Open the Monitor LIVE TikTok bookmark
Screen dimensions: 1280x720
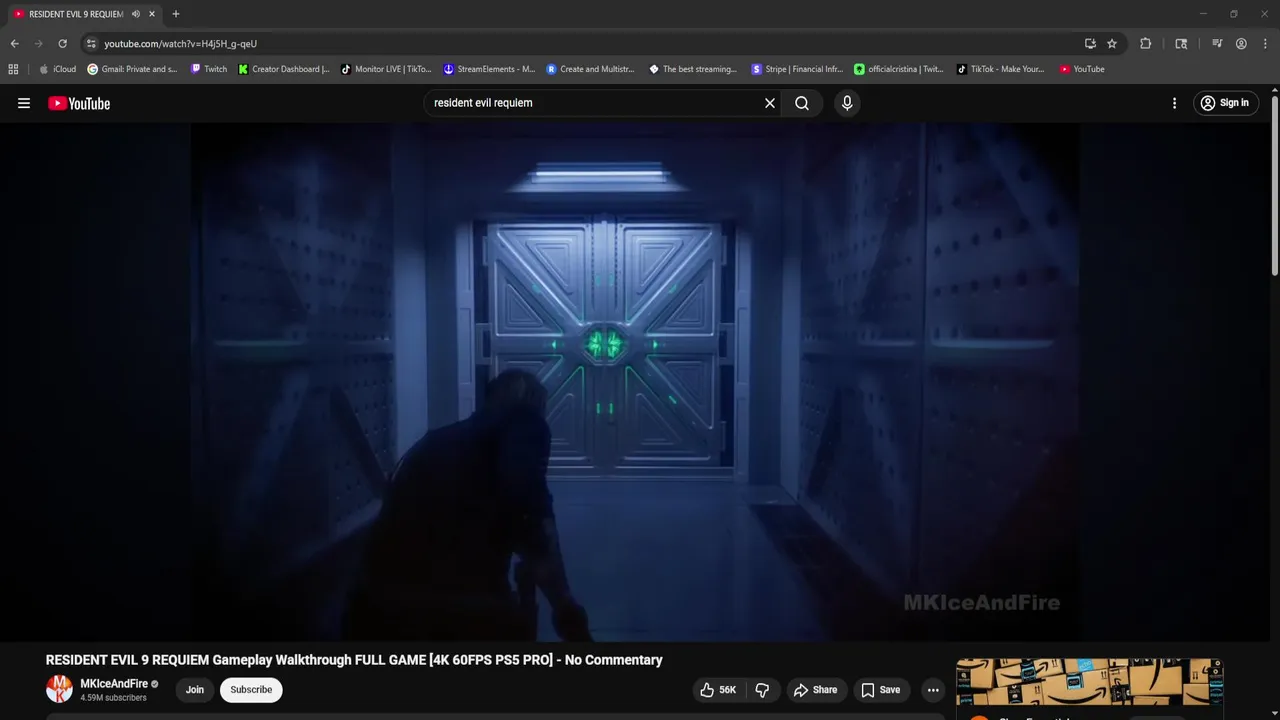click(386, 69)
